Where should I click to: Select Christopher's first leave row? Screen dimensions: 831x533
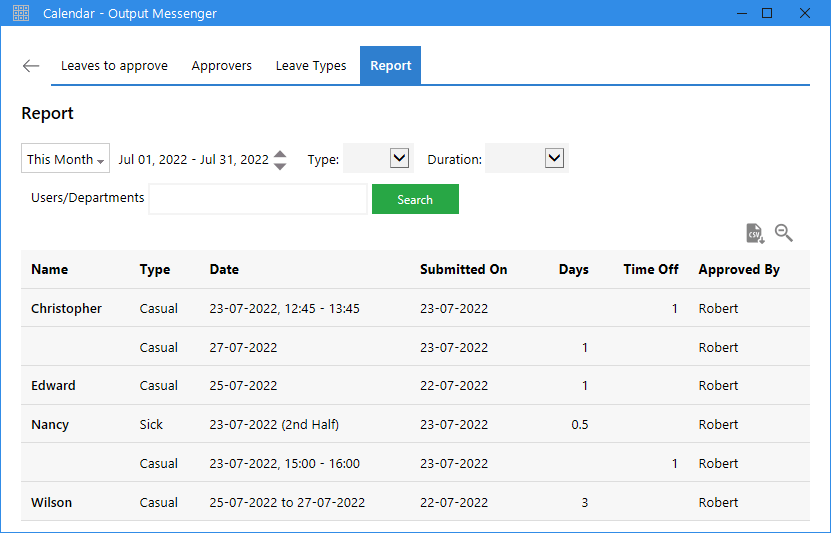click(416, 308)
